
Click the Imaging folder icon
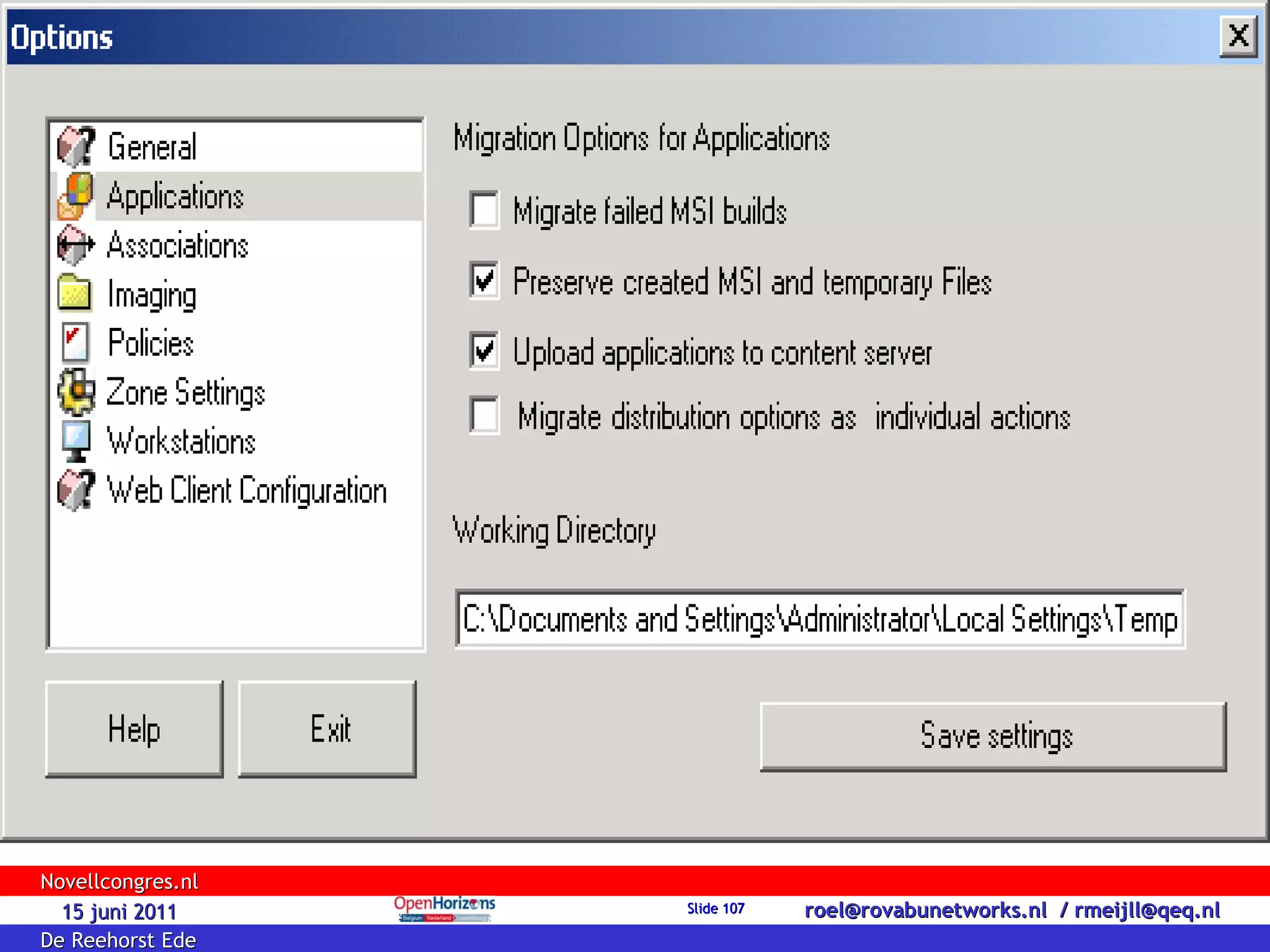[x=75, y=293]
